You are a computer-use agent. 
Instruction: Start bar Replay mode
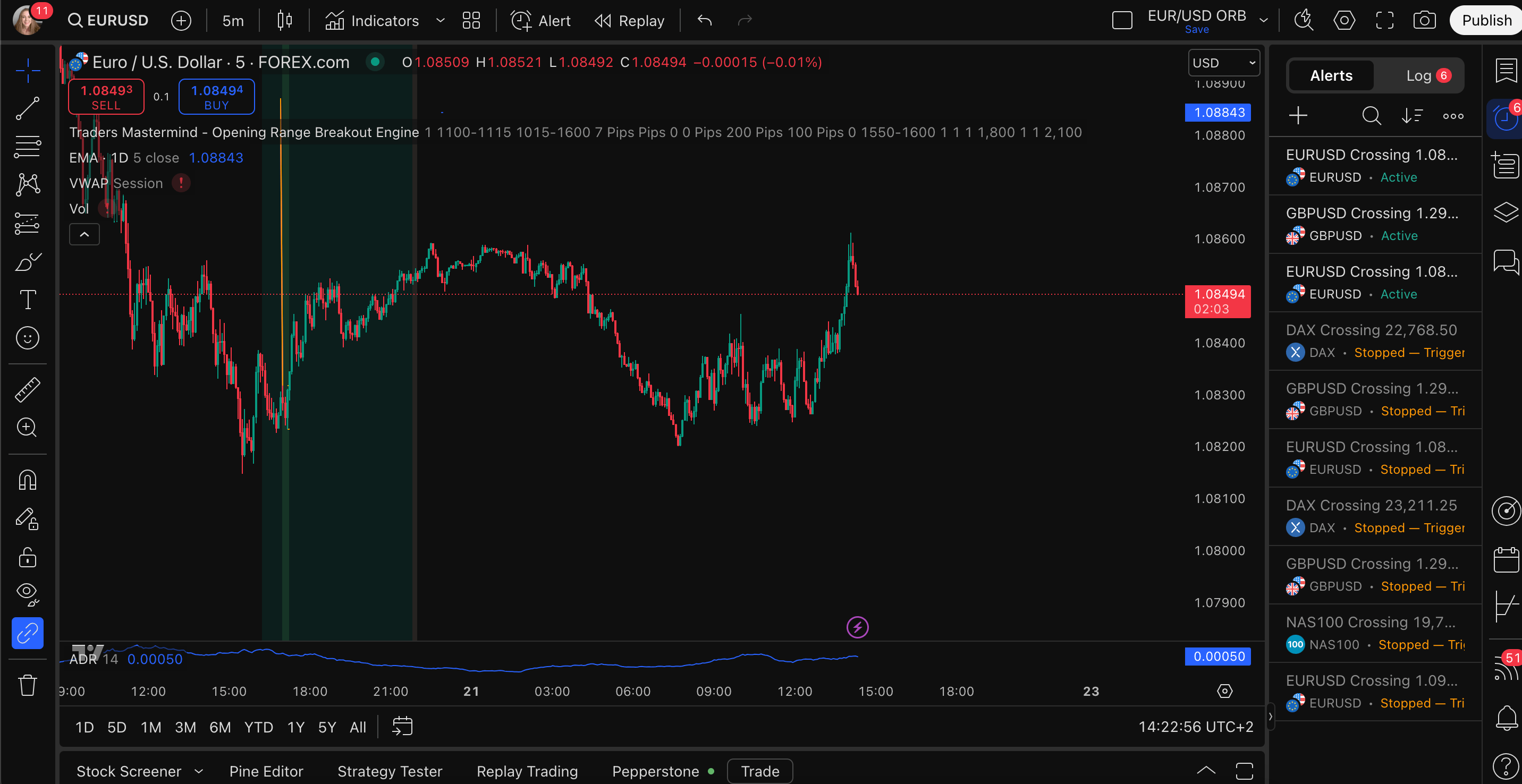(629, 21)
